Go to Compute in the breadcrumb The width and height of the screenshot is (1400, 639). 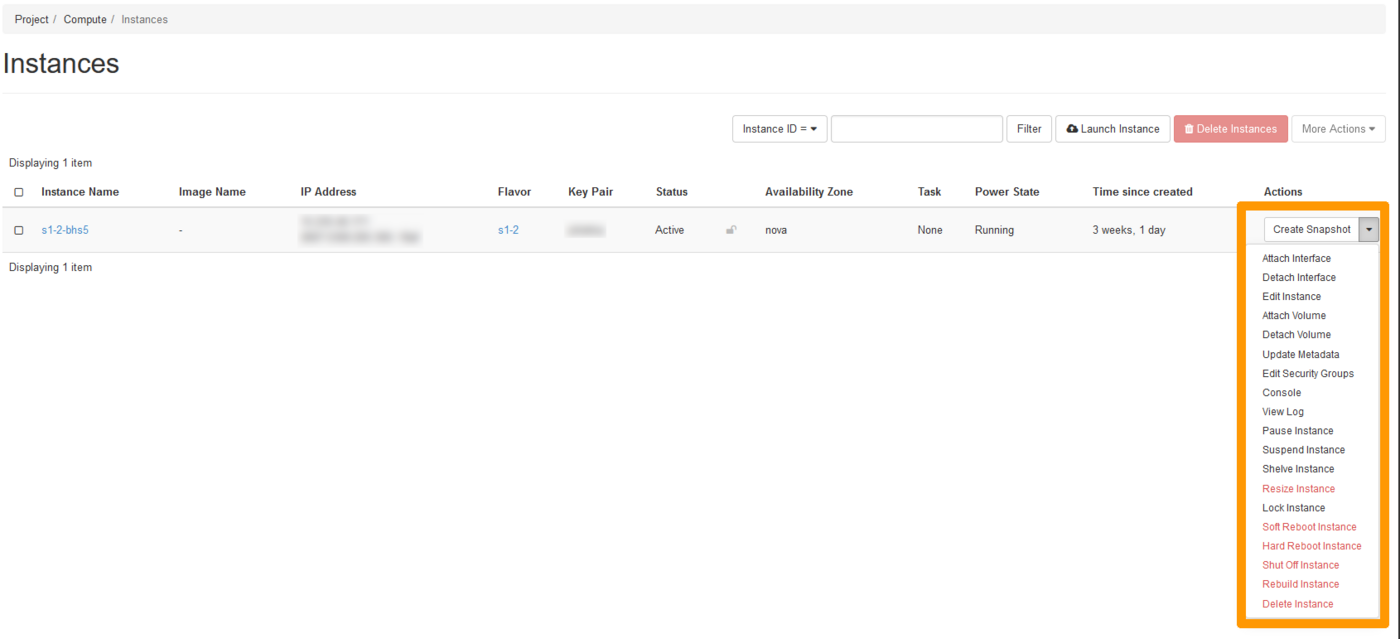(85, 19)
